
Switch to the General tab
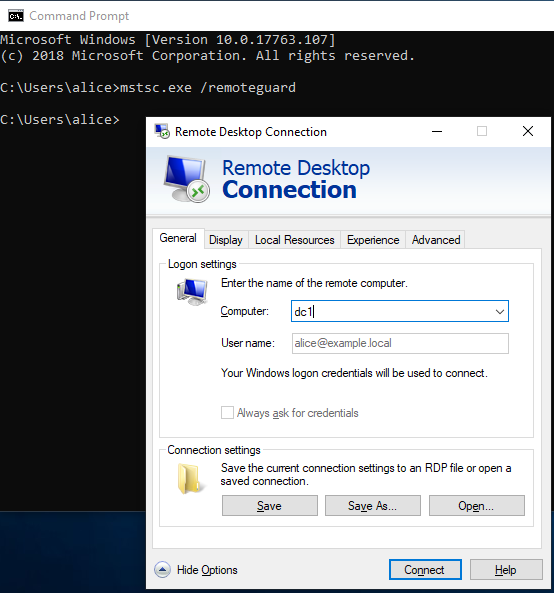178,238
